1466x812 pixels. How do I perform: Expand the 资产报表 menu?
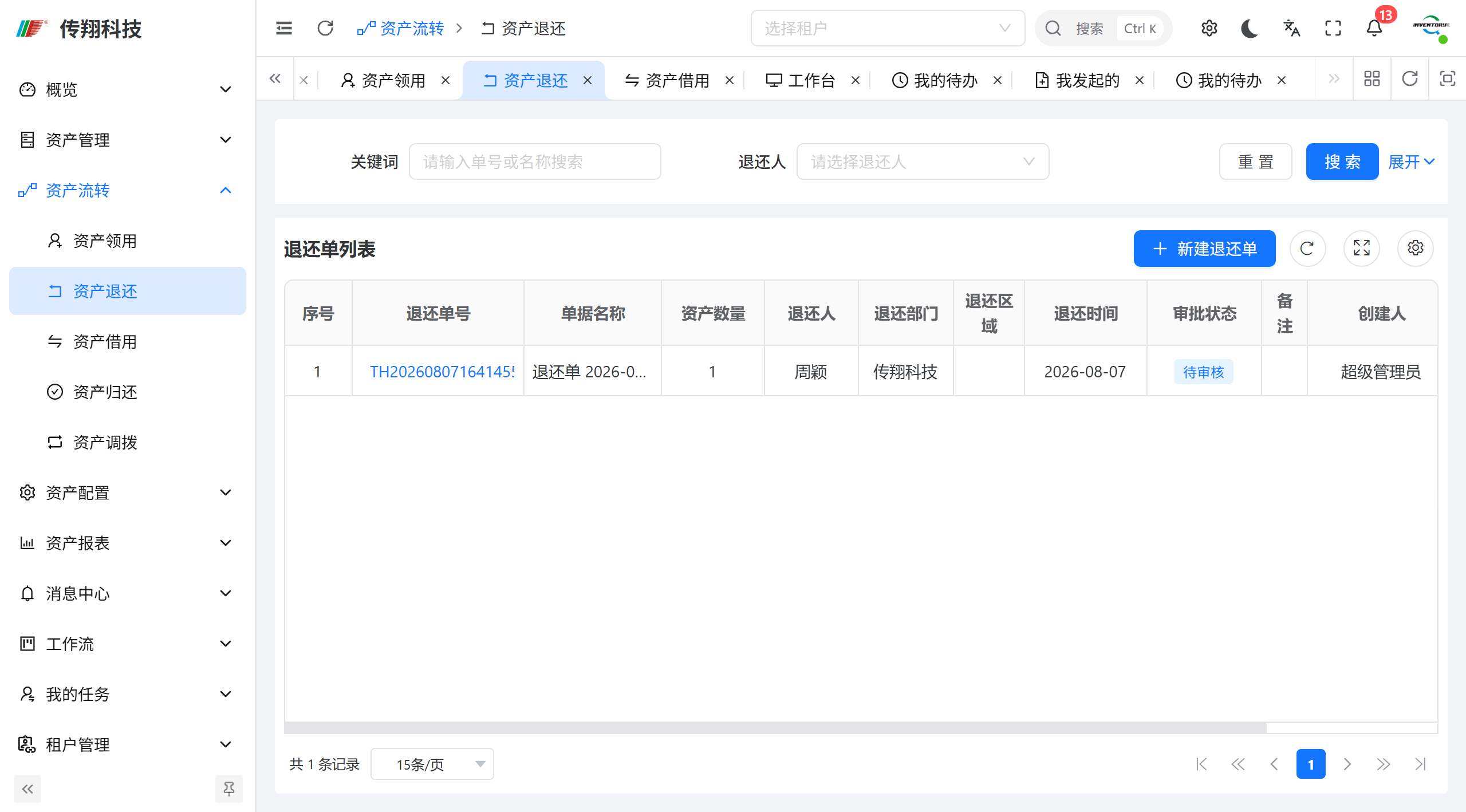point(128,543)
